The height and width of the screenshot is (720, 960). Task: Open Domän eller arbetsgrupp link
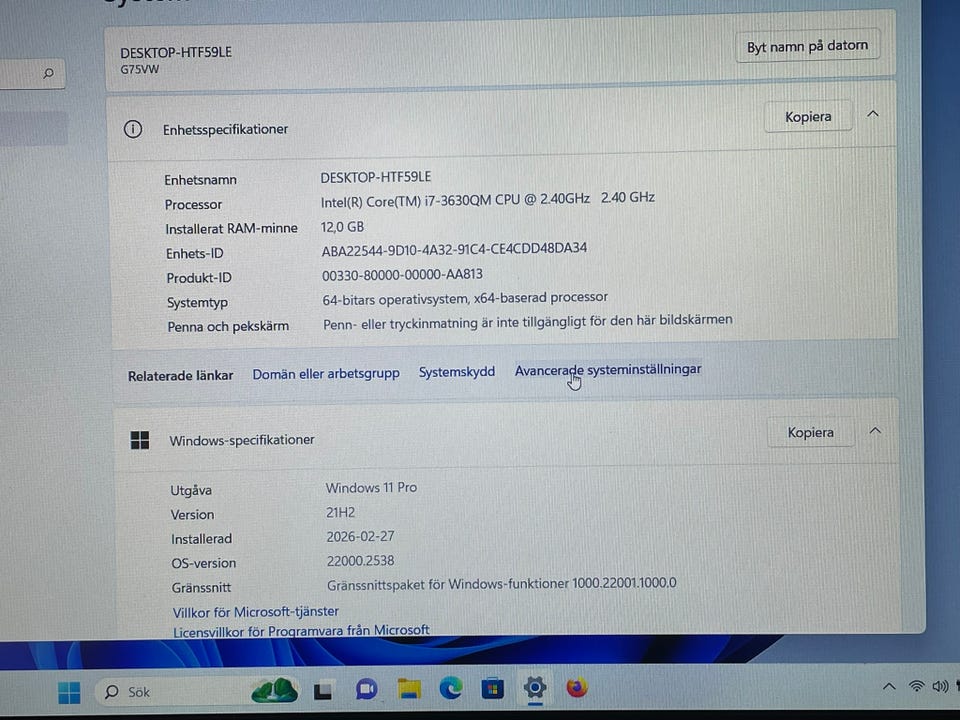(x=326, y=373)
